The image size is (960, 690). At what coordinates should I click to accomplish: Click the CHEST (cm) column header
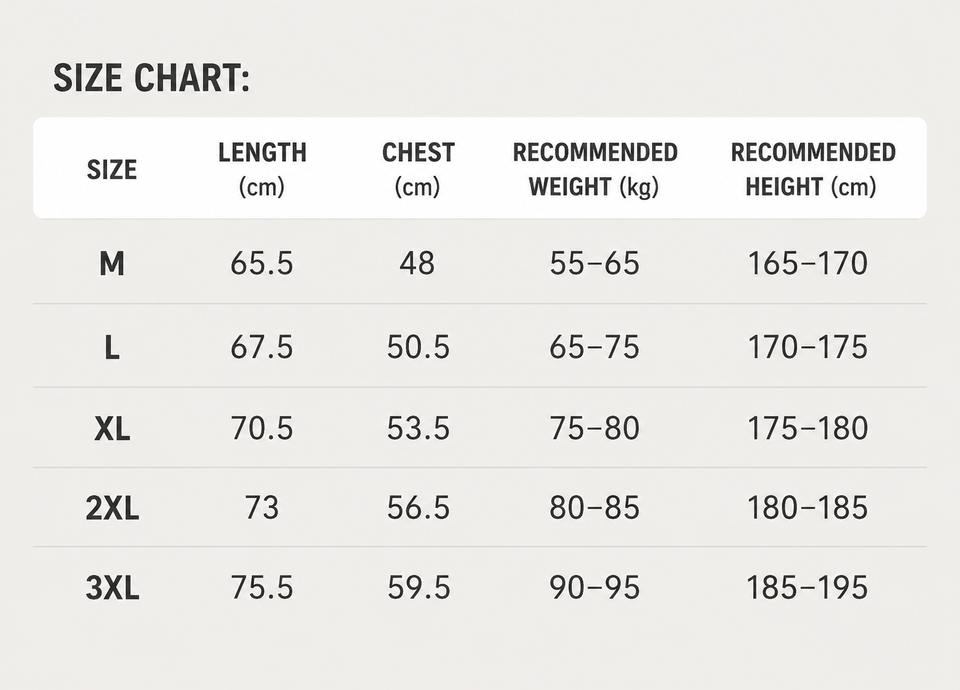tap(418, 170)
